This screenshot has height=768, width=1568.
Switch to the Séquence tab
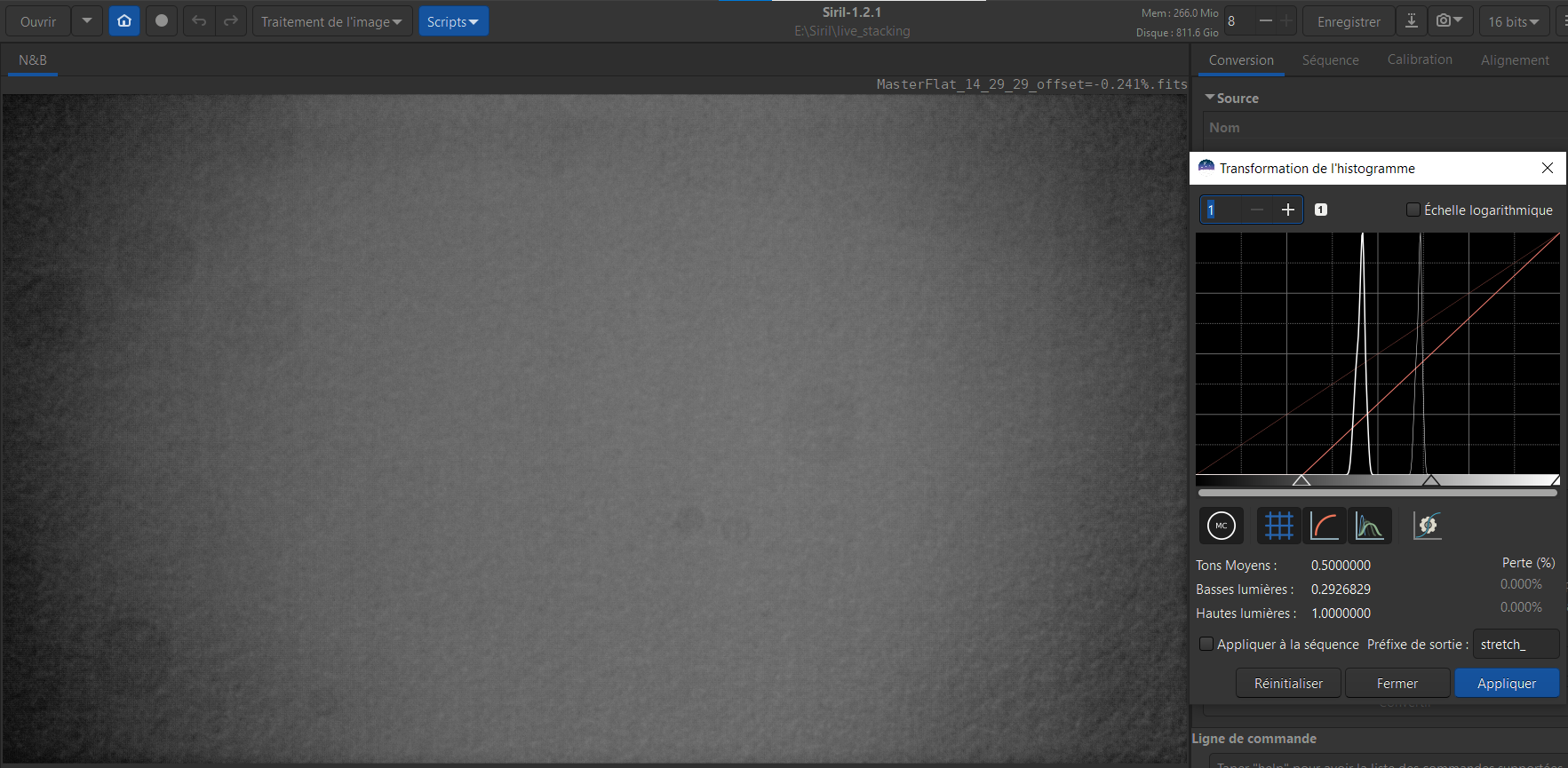tap(1331, 59)
